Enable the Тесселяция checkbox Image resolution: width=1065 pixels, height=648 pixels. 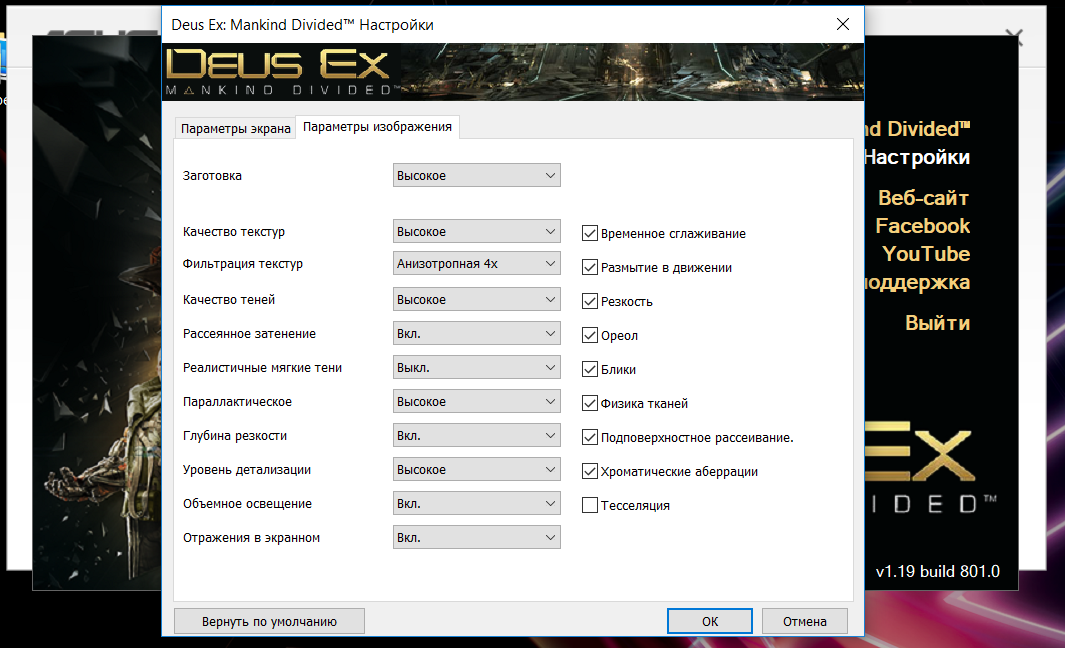(x=590, y=505)
